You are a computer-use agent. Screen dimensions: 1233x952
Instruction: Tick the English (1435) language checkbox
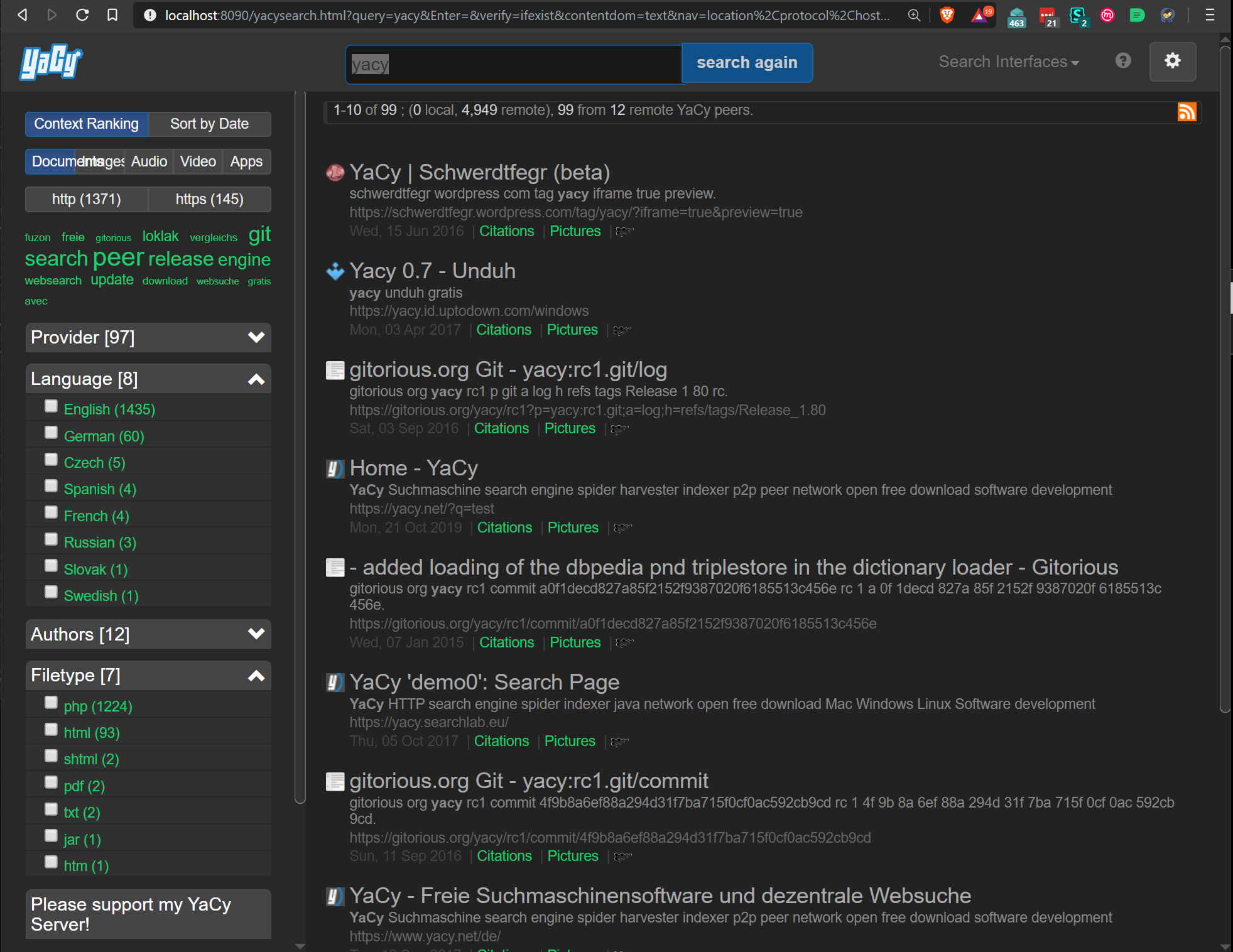51,406
